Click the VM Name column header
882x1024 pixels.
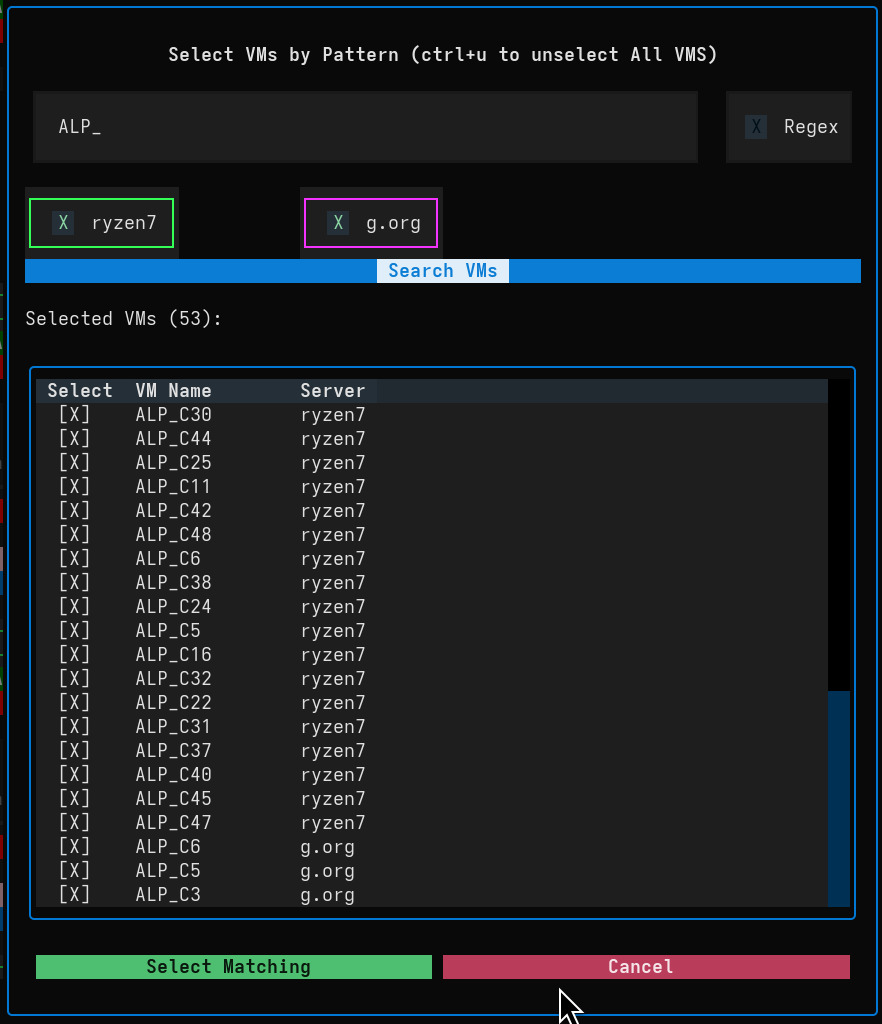(x=173, y=390)
